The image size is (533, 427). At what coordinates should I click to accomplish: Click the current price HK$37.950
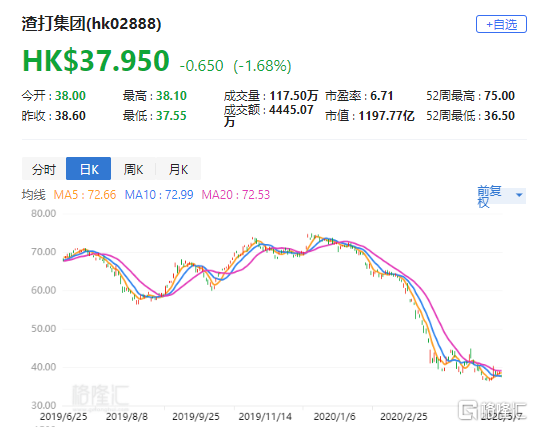[96, 61]
